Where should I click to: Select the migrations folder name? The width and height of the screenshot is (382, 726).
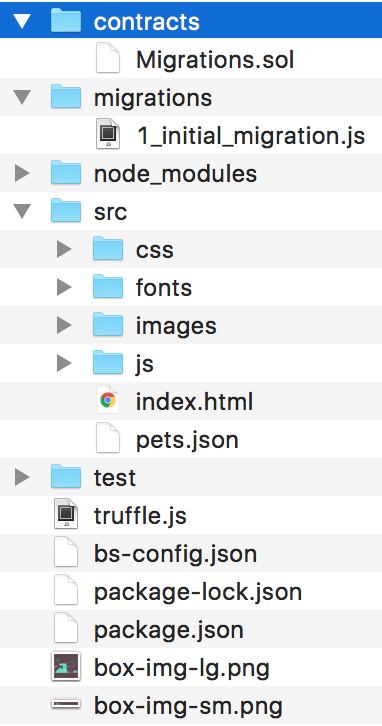point(153,98)
